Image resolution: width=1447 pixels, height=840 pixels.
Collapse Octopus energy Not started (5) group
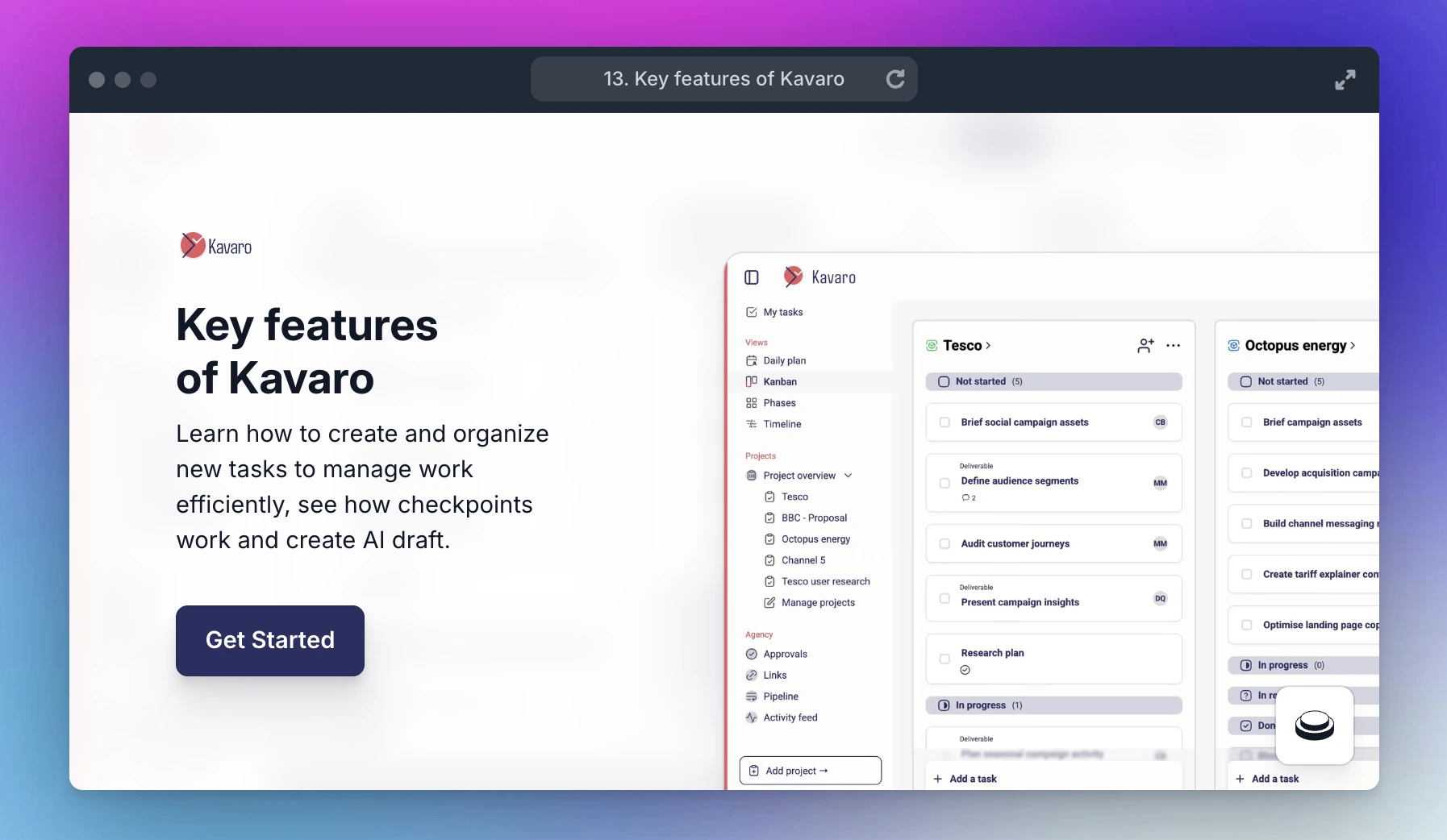click(x=1303, y=381)
